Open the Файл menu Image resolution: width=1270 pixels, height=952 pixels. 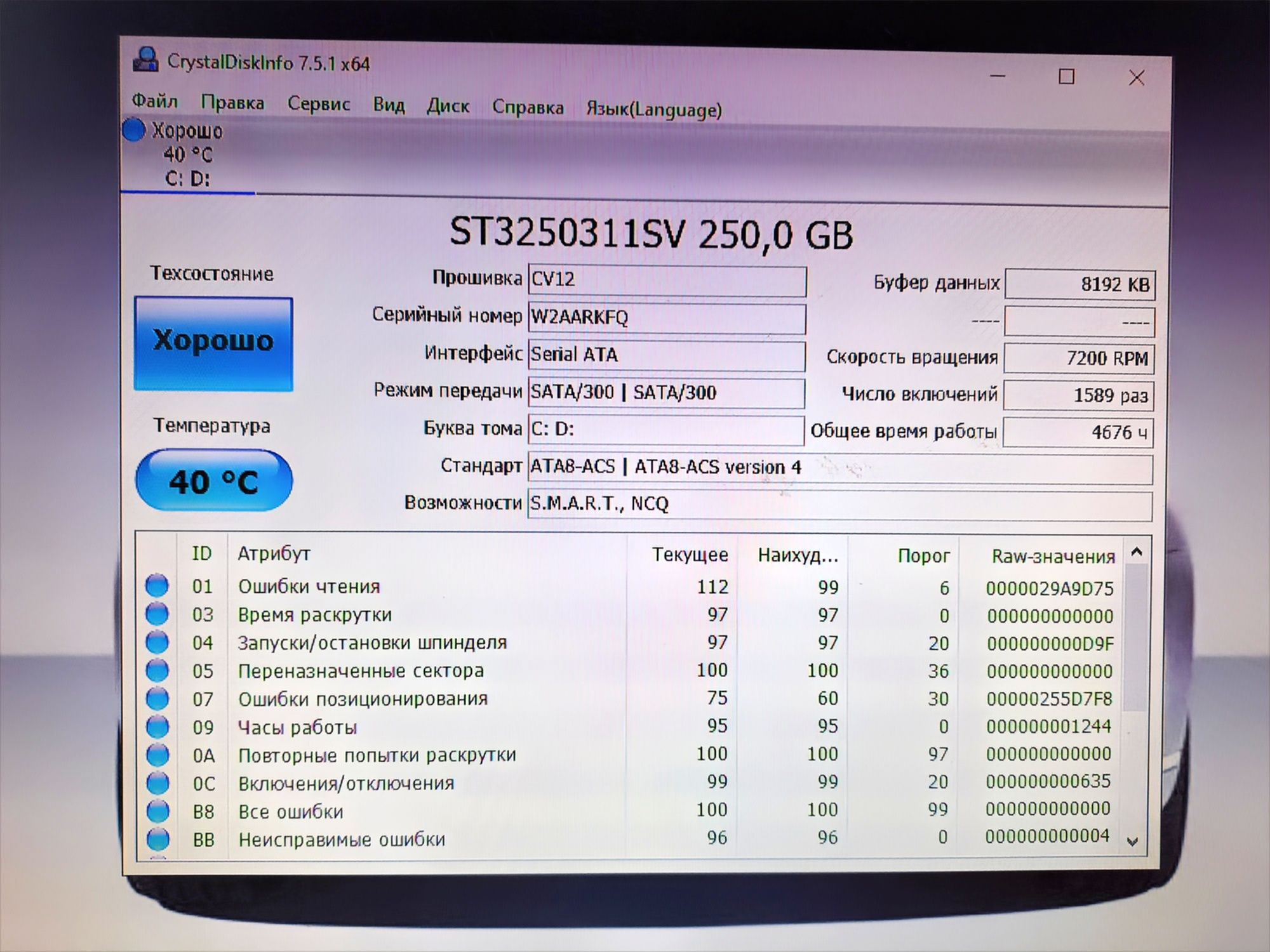point(154,101)
